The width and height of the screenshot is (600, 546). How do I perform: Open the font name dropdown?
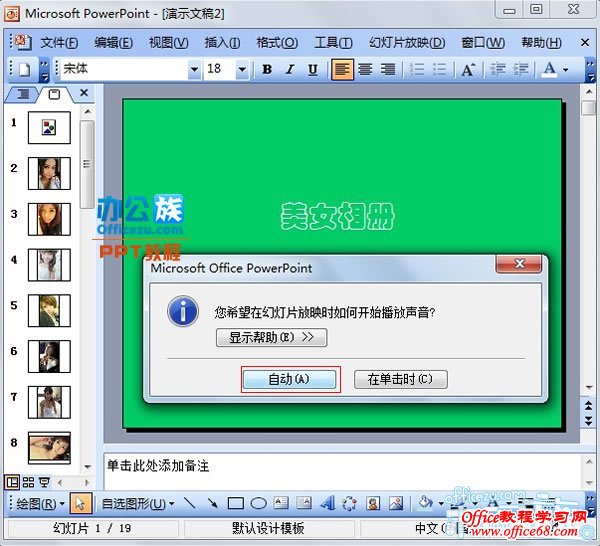(194, 70)
